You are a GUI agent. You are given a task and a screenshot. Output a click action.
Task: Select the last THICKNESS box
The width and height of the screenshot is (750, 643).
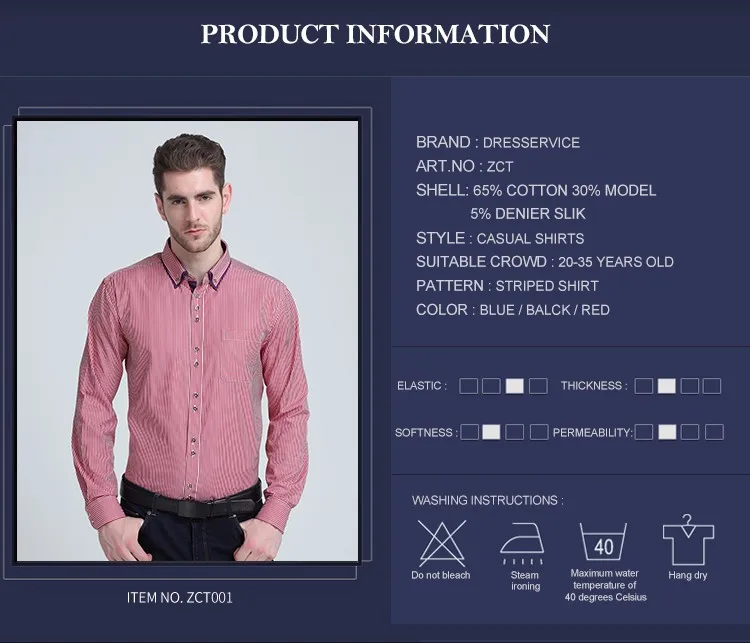712,386
